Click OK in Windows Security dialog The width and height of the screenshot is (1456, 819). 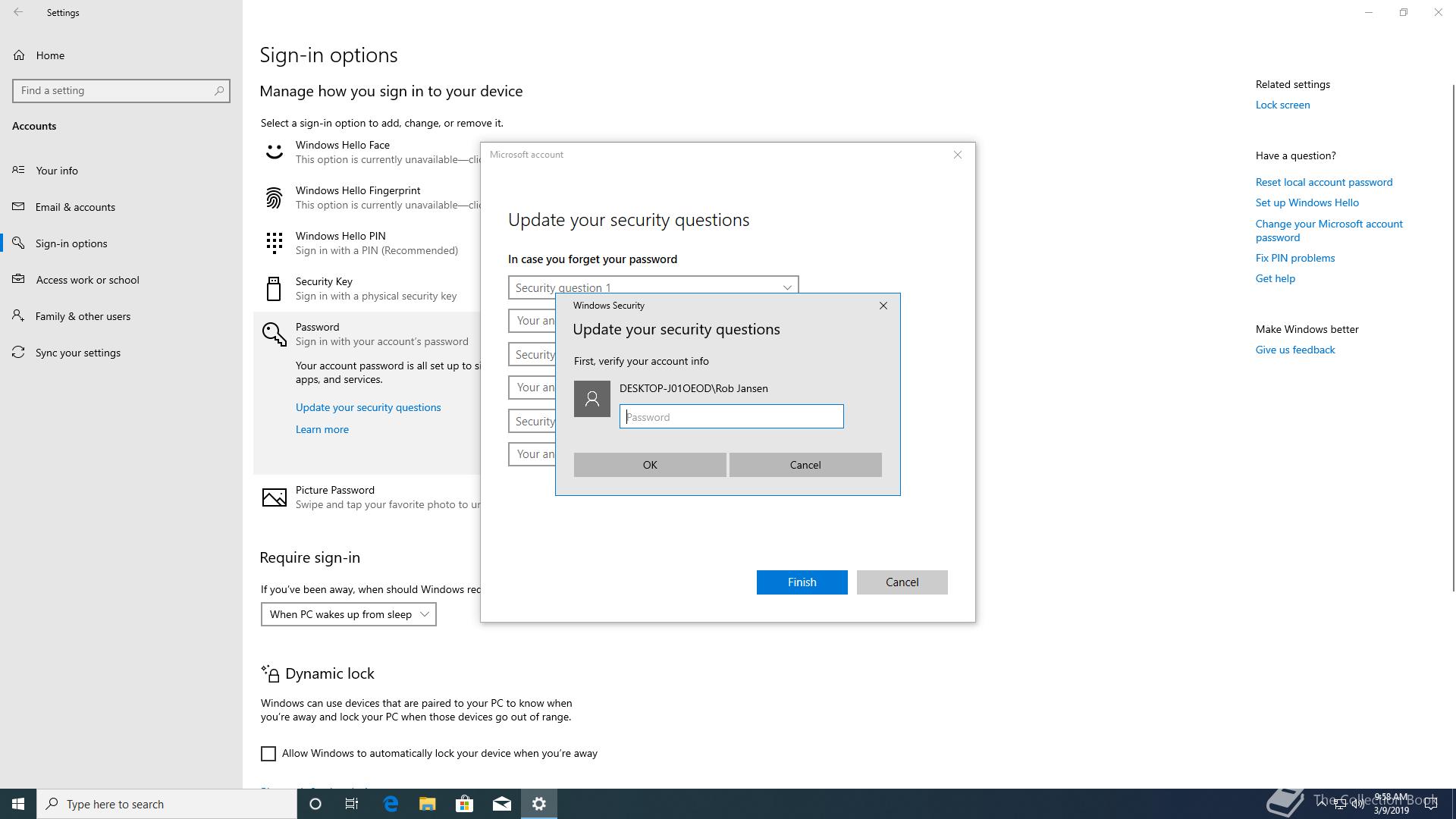pyautogui.click(x=650, y=465)
